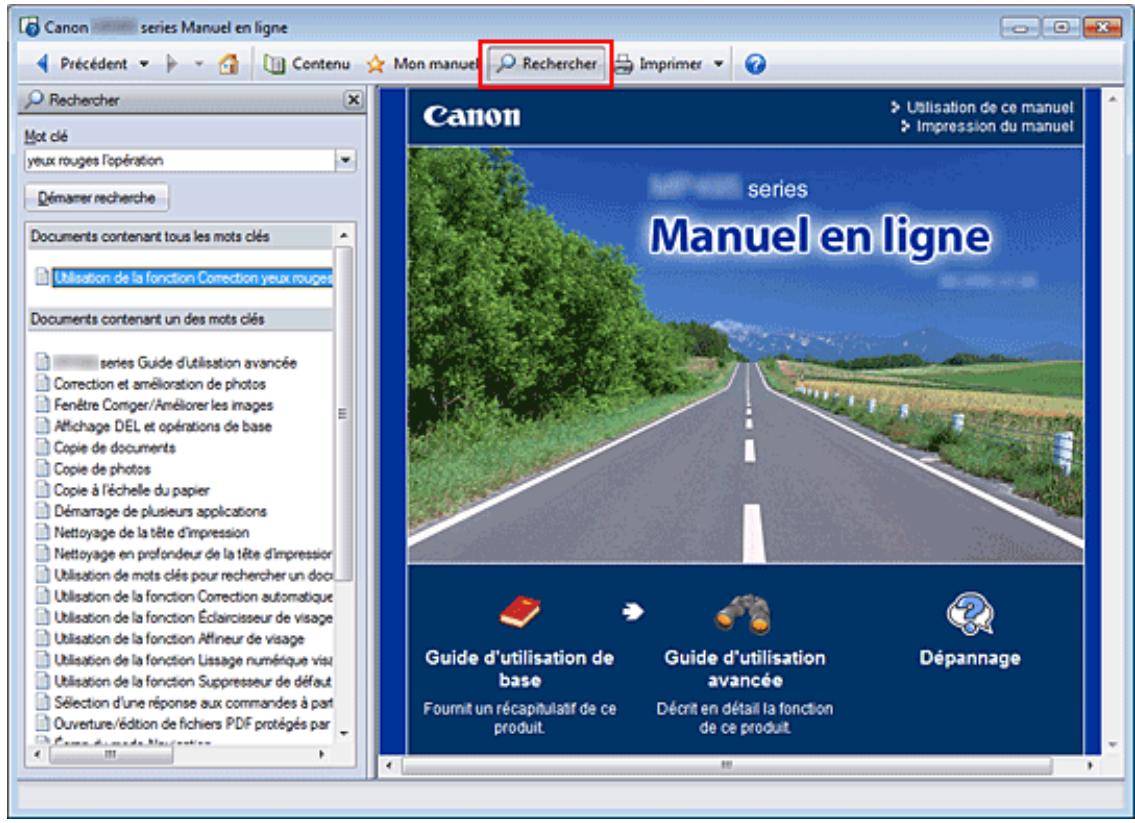Click the Dépannage question bubble icon
This screenshot has height=823, width=1135.
(x=970, y=613)
